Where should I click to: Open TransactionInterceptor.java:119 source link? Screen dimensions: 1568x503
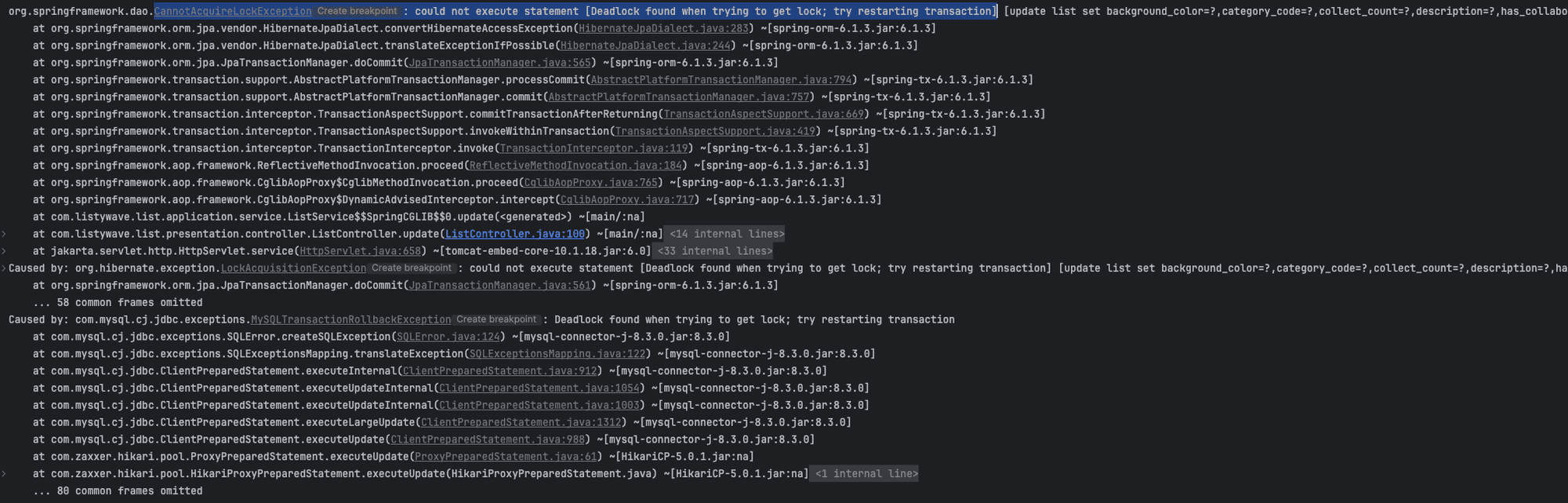594,148
